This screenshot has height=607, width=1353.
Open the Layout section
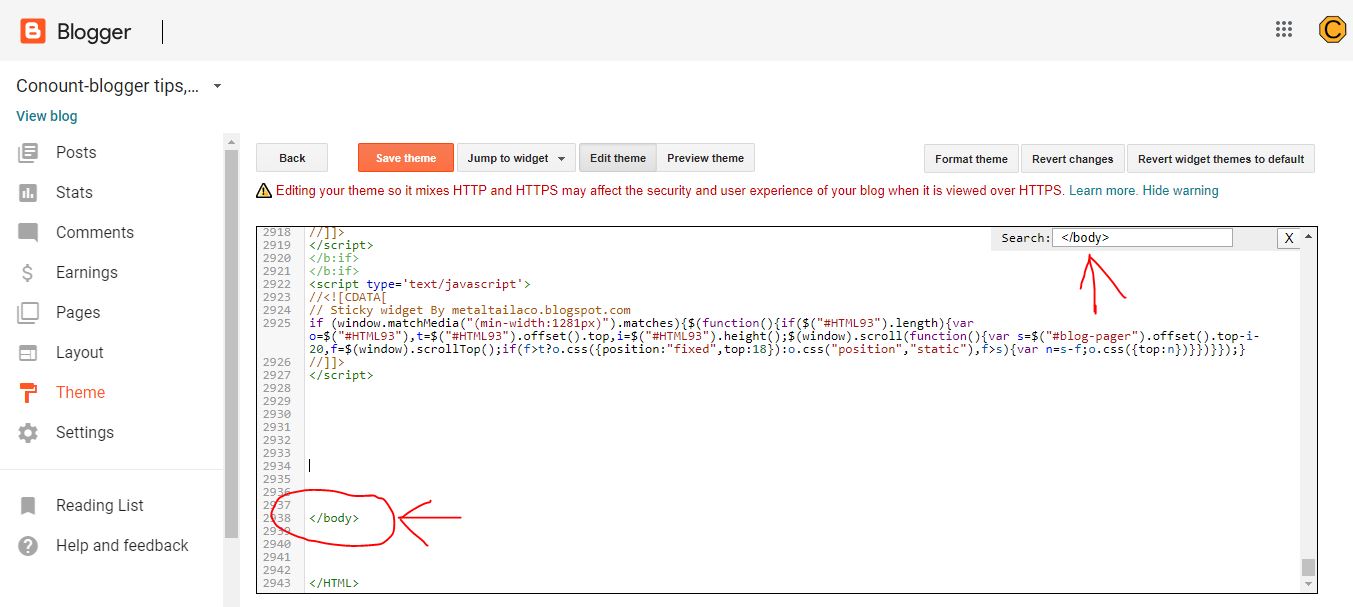coord(80,353)
